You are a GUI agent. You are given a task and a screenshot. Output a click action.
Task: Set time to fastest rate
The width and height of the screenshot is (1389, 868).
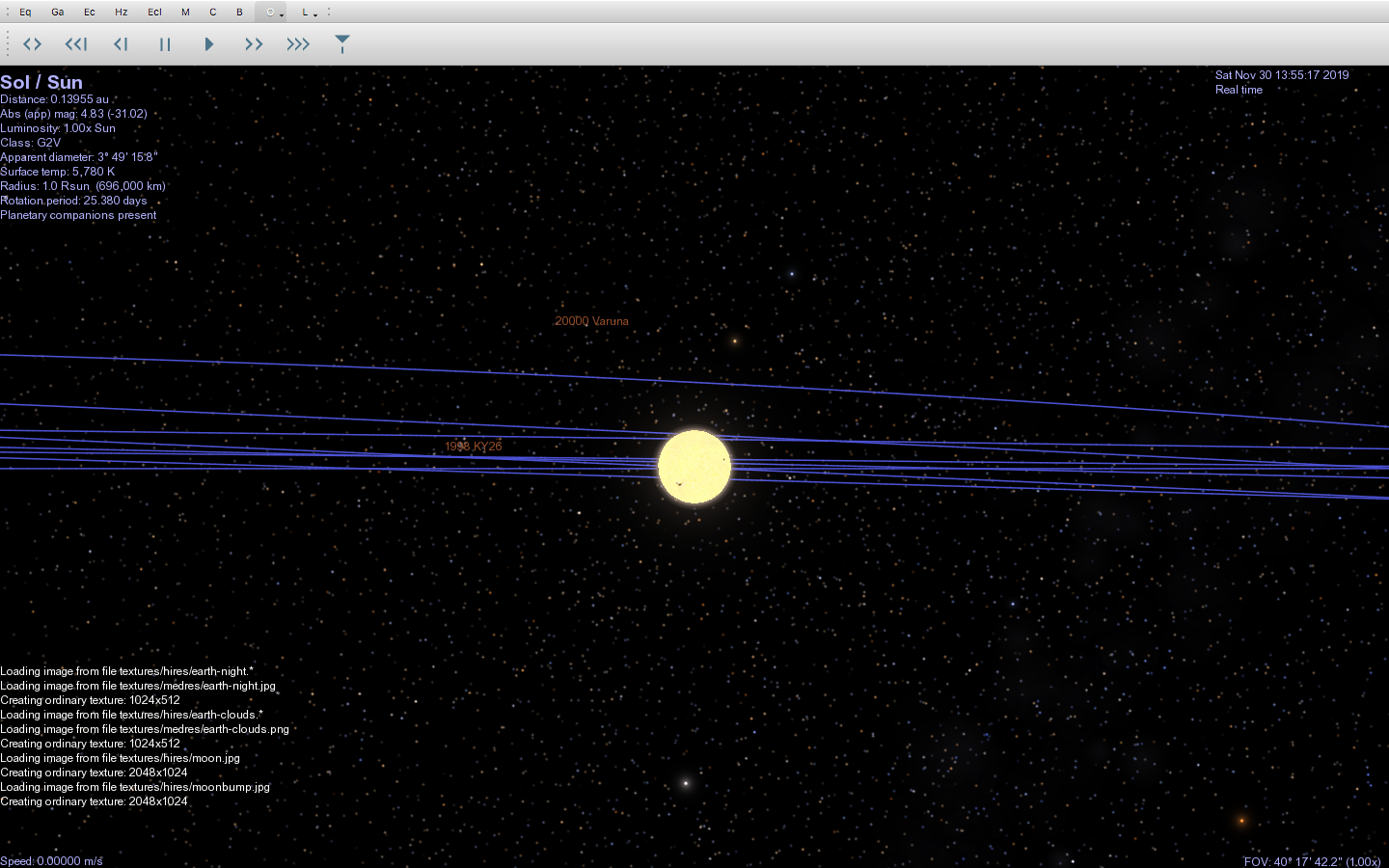(x=297, y=43)
